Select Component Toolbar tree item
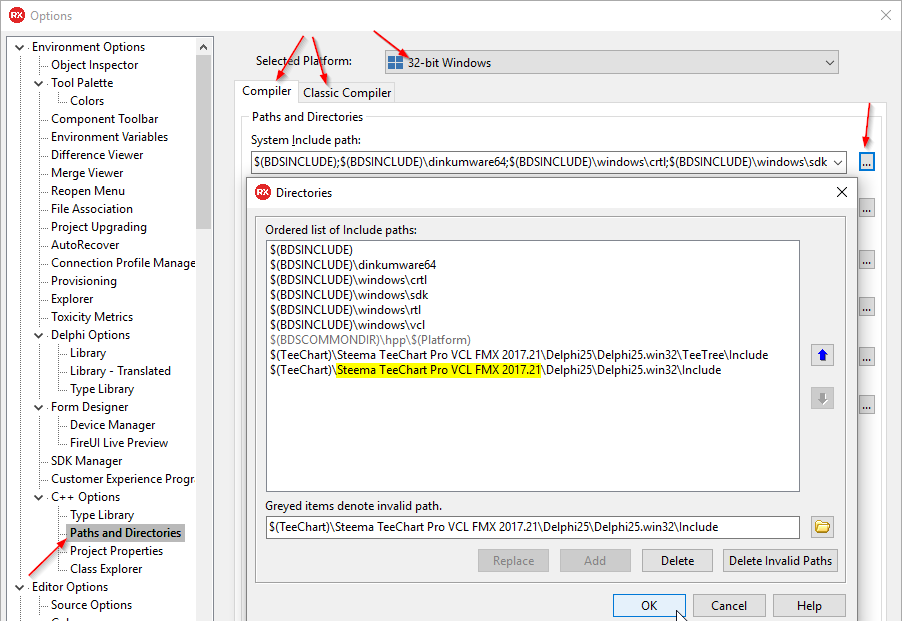The width and height of the screenshot is (902, 621). (x=104, y=119)
